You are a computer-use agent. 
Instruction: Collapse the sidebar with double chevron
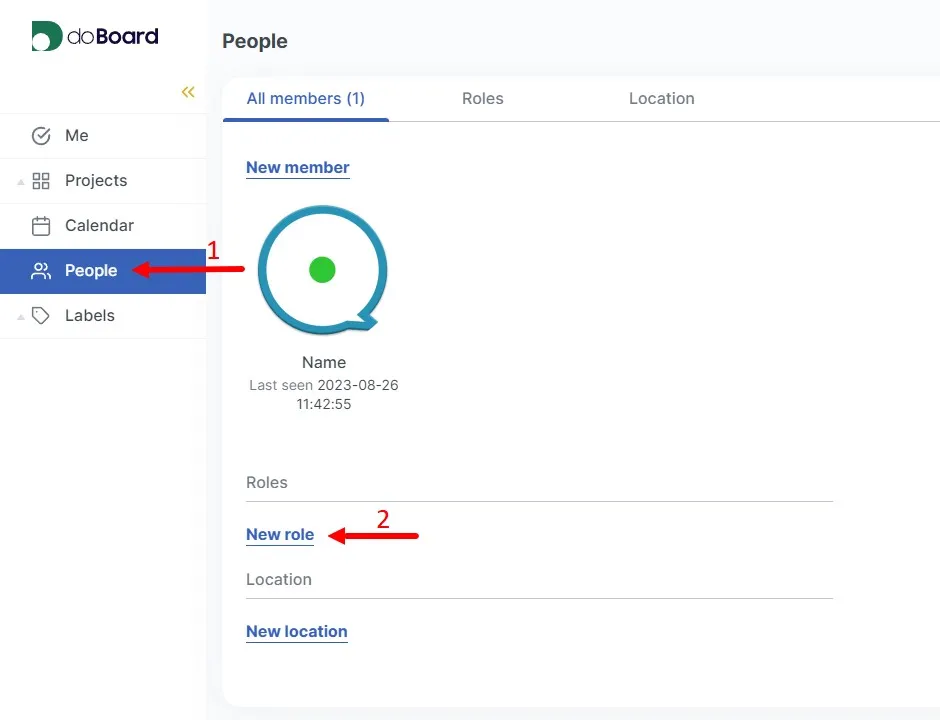tap(188, 92)
